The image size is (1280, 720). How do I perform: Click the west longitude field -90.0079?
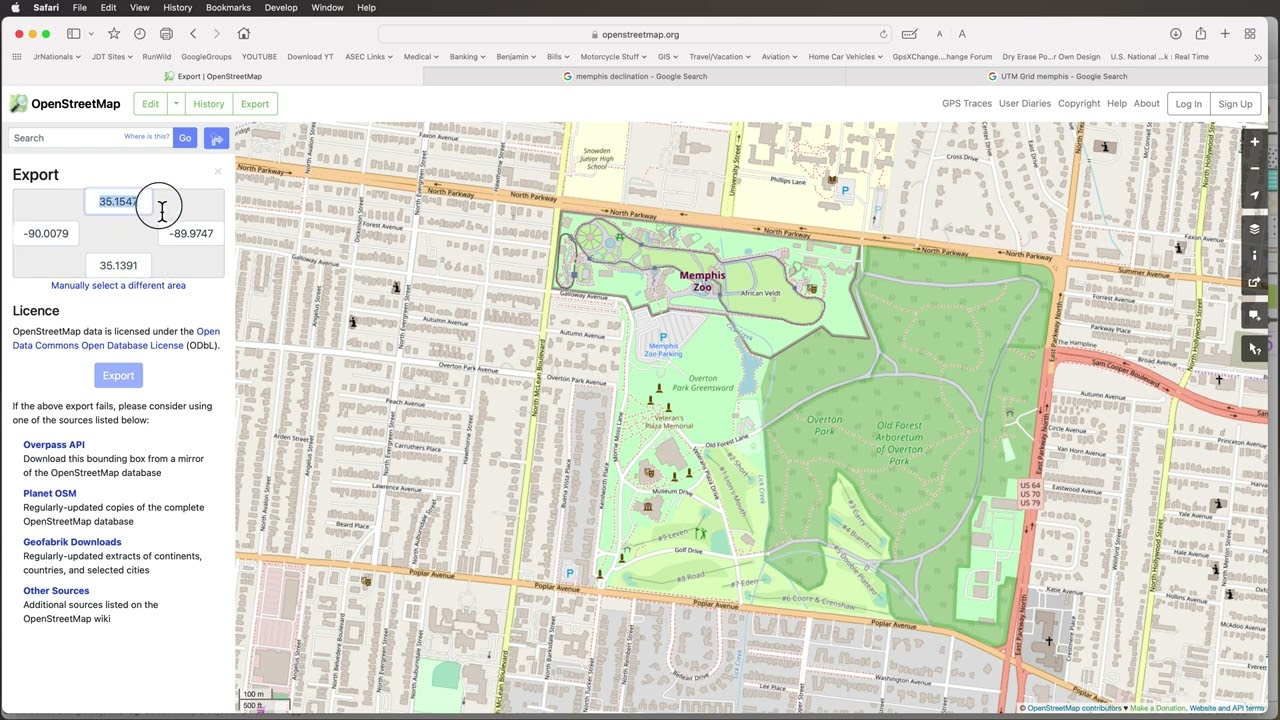tap(46, 234)
